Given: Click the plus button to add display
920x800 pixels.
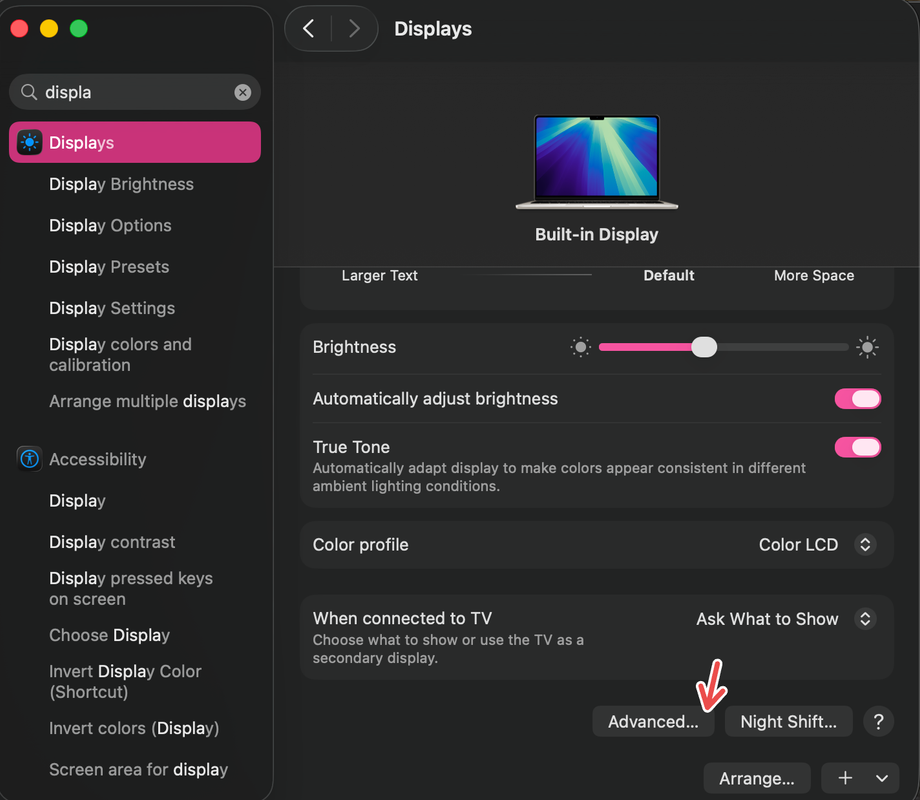Looking at the screenshot, I should pyautogui.click(x=845, y=778).
